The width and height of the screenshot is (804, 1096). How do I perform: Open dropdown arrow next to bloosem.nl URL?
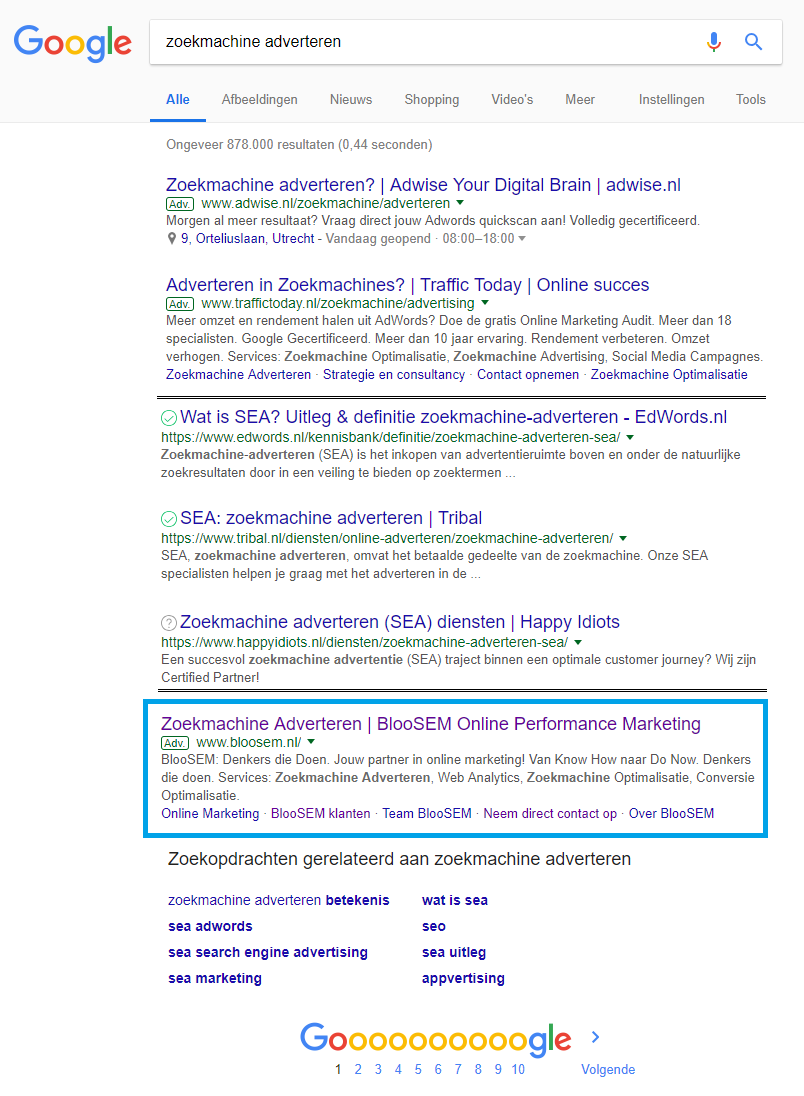311,742
